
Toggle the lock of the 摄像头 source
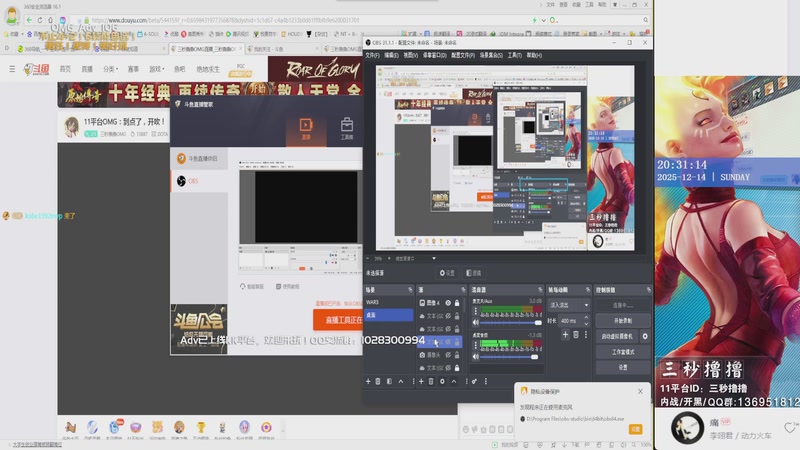click(x=457, y=355)
